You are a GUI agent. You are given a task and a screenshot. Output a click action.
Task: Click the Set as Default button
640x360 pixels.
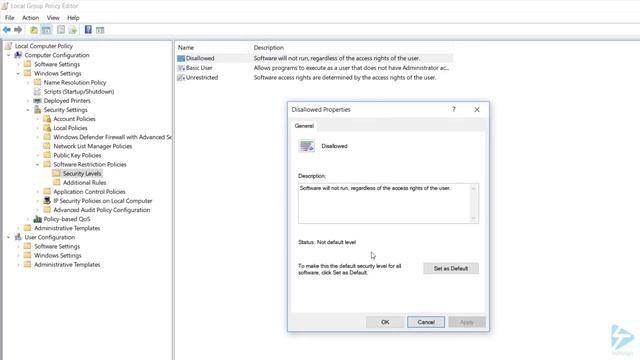[451, 269]
